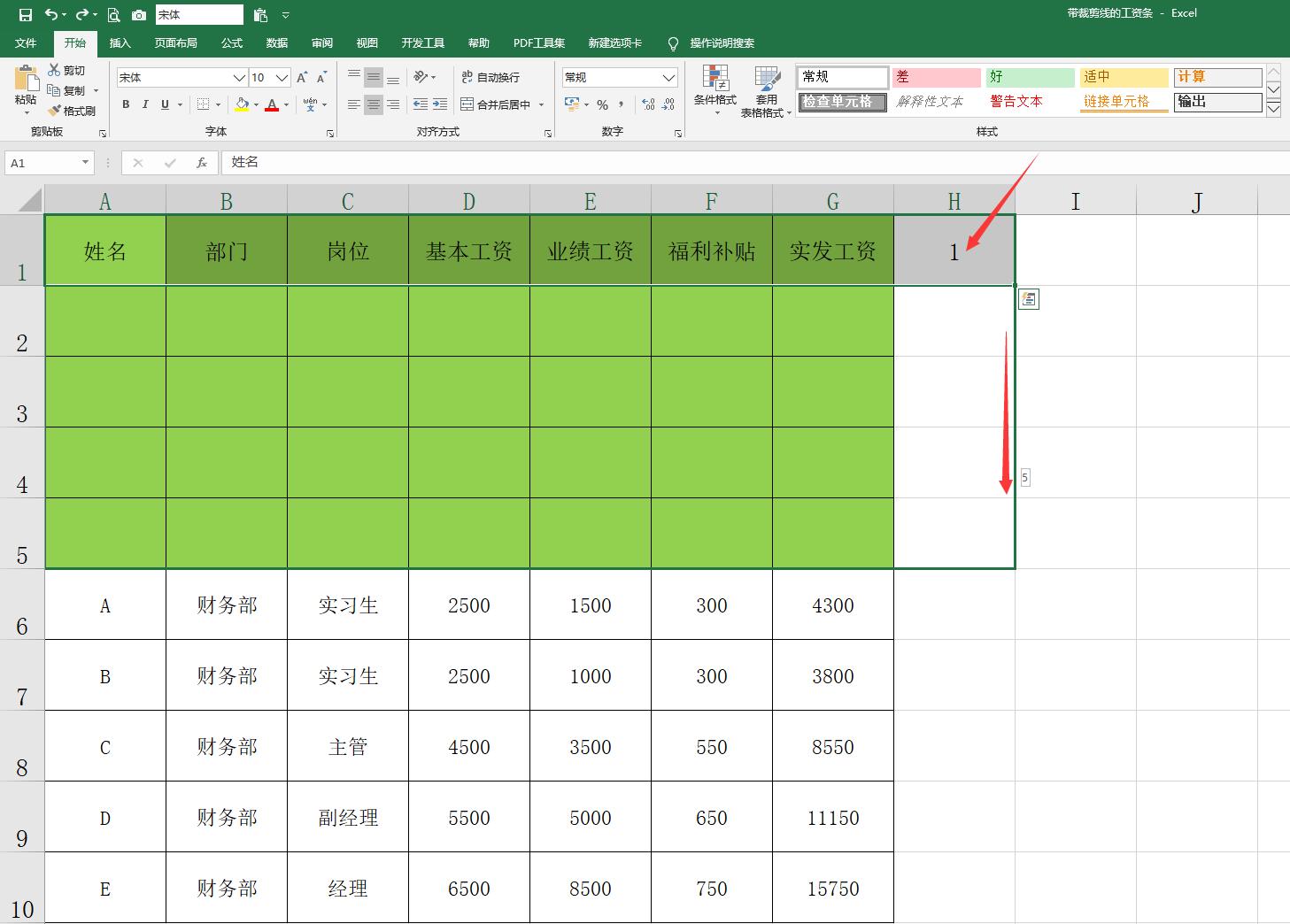This screenshot has height=924, width=1290.
Task: Toggle bold formatting on selection
Action: point(125,104)
